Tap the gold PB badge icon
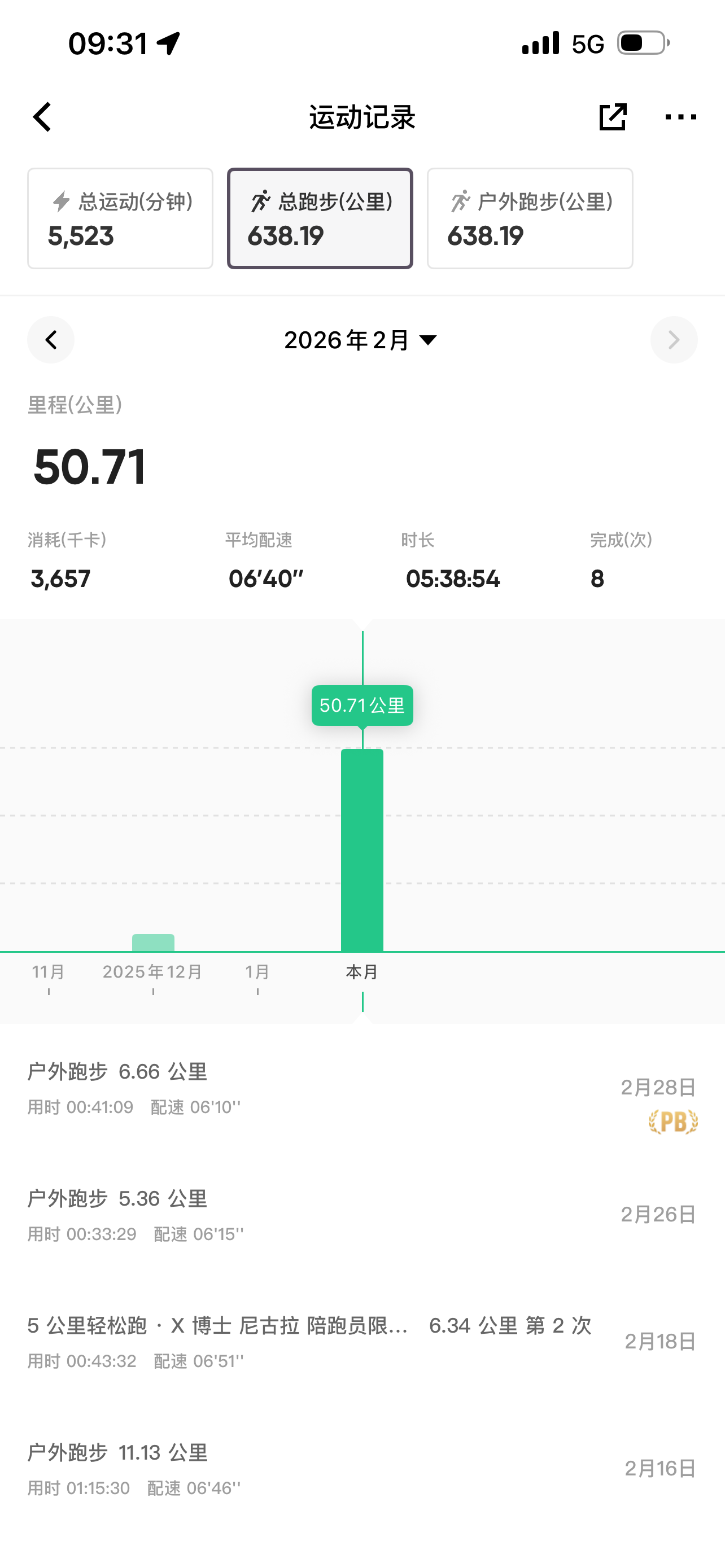 pos(672,1122)
